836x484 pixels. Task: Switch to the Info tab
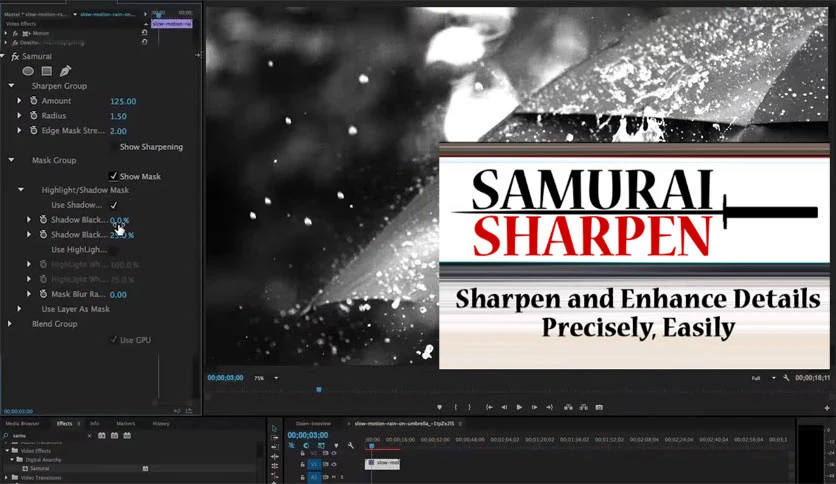tap(94, 424)
